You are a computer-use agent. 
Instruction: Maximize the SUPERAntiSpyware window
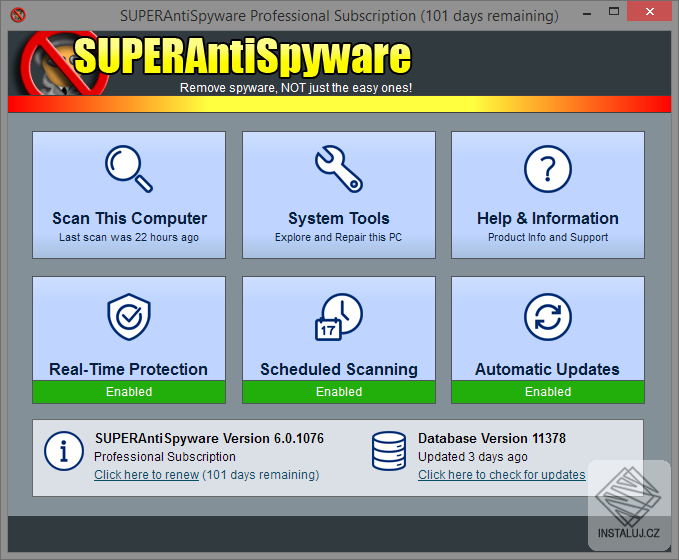click(614, 12)
